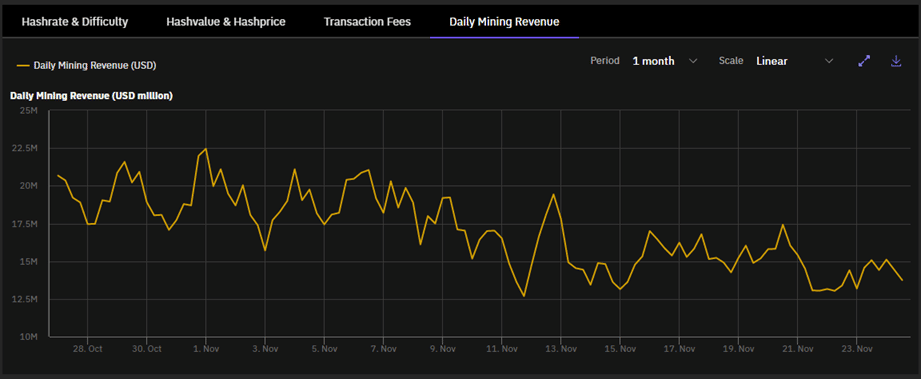This screenshot has width=921, height=379.
Task: Click the 23. Nov date label
Action: pyautogui.click(x=856, y=349)
